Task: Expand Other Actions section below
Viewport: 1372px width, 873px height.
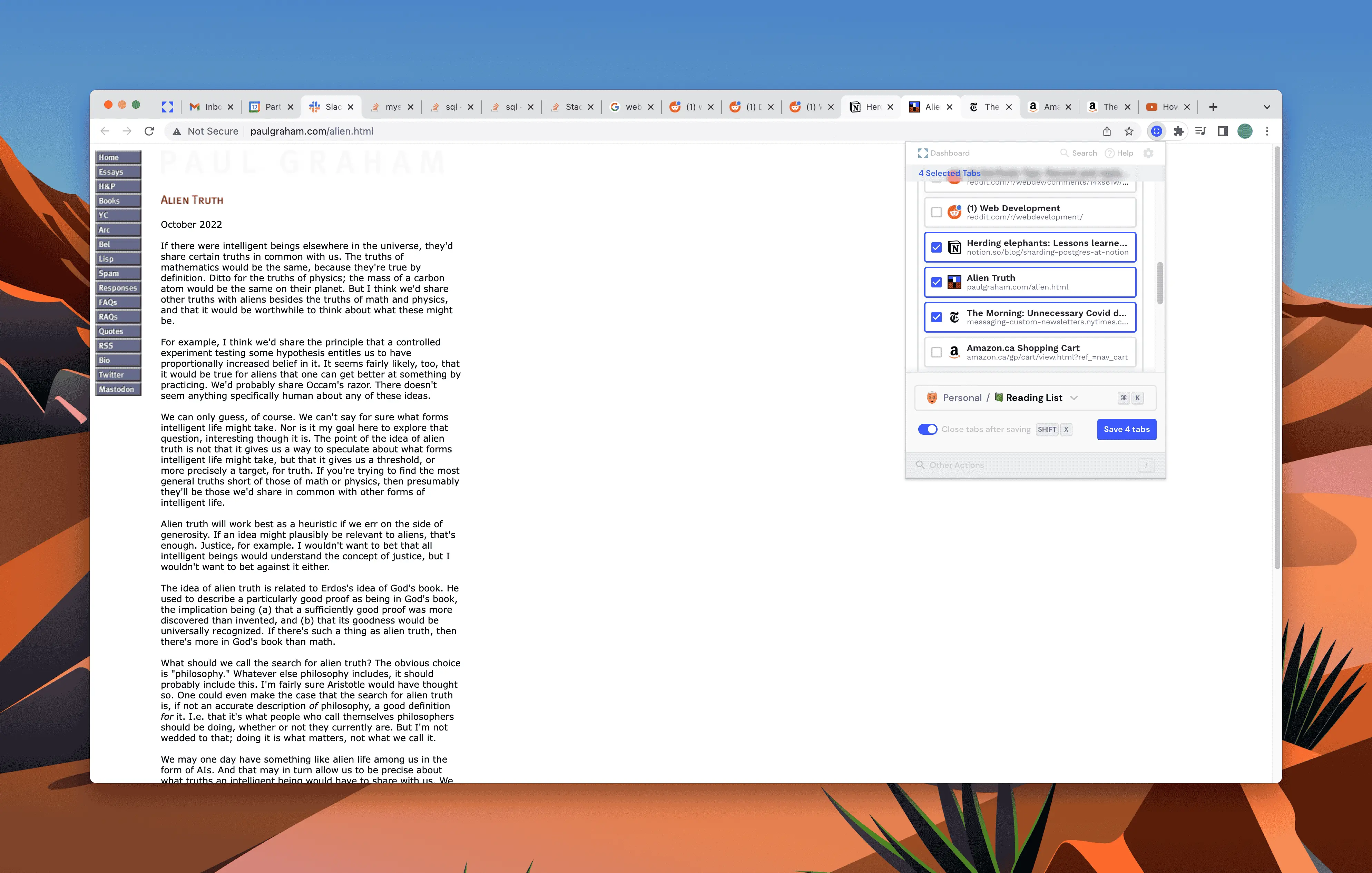Action: 1035,464
